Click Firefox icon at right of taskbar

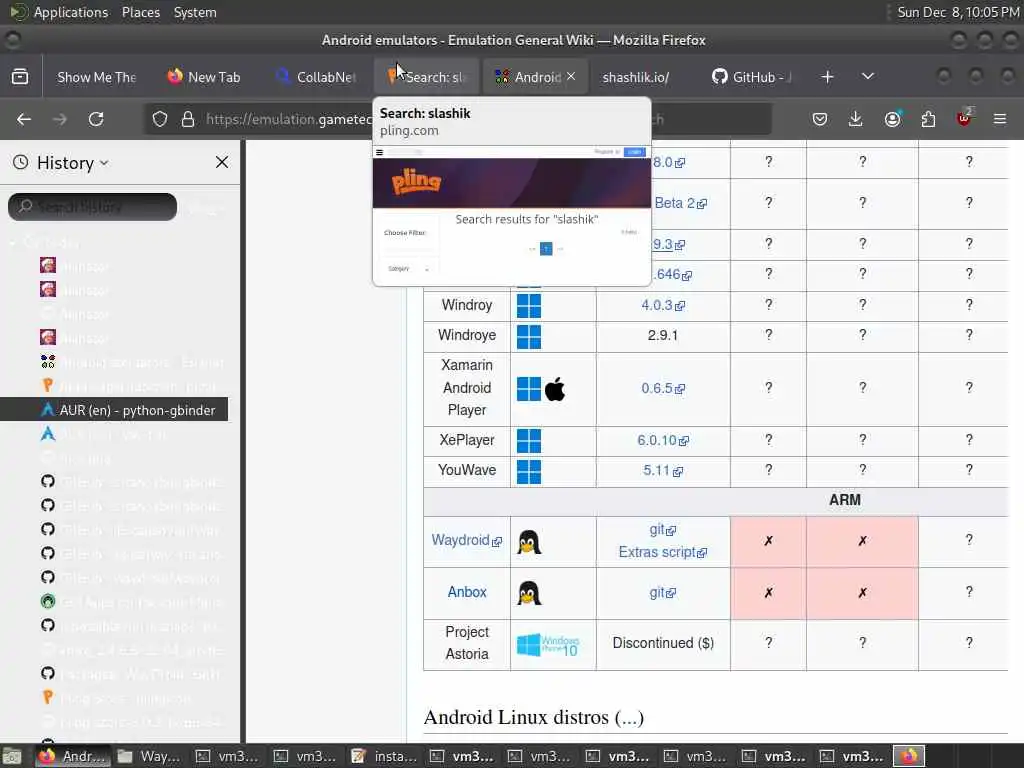tap(909, 756)
